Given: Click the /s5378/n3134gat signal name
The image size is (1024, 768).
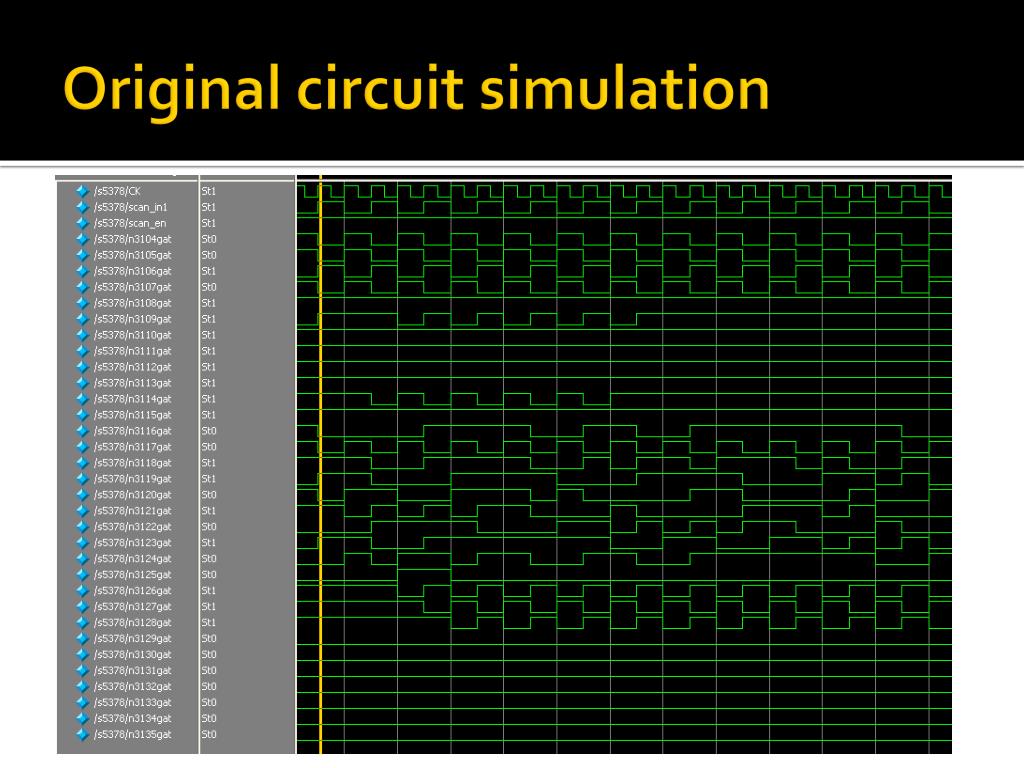Looking at the screenshot, I should [133, 719].
